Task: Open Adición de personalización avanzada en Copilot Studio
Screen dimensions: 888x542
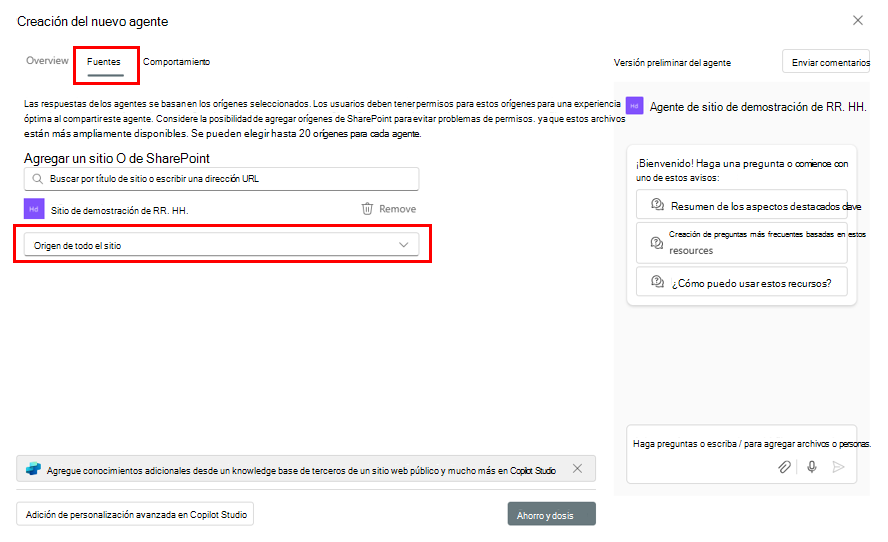Action: 135,514
